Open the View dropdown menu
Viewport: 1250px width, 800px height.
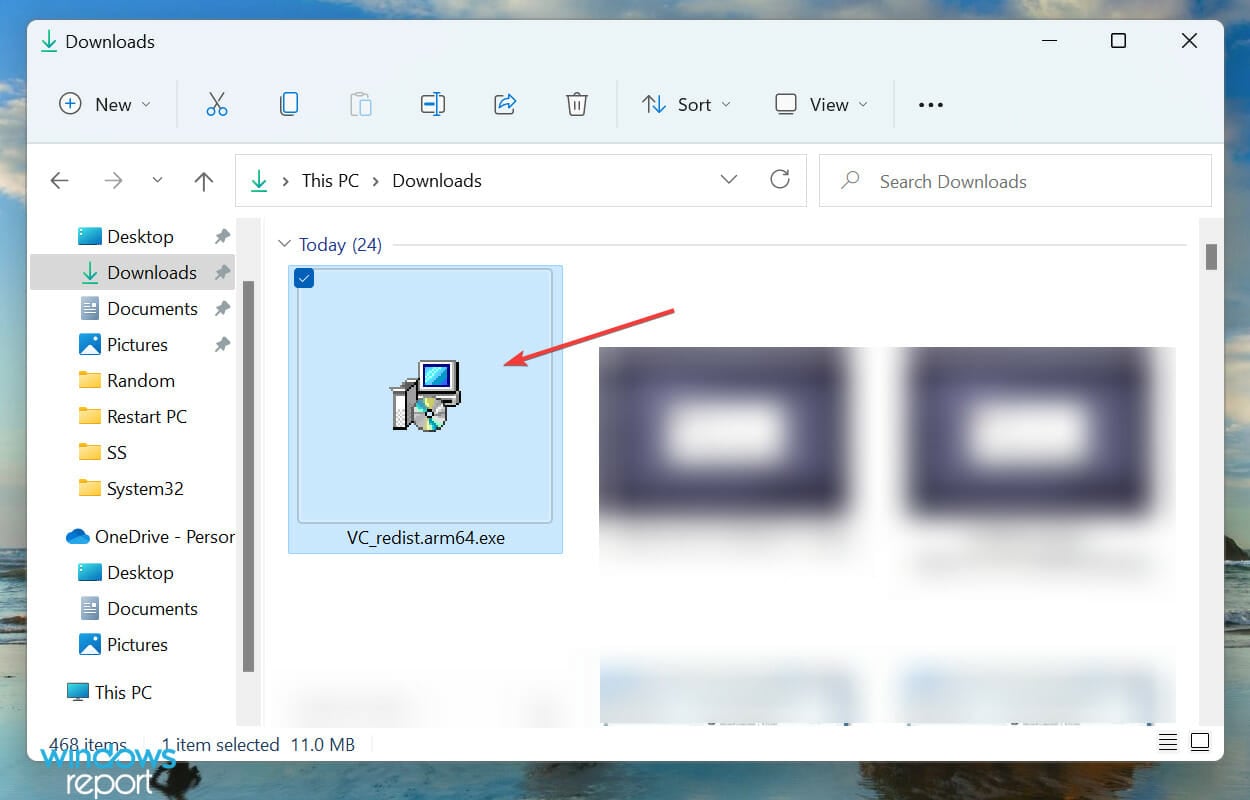coord(822,104)
